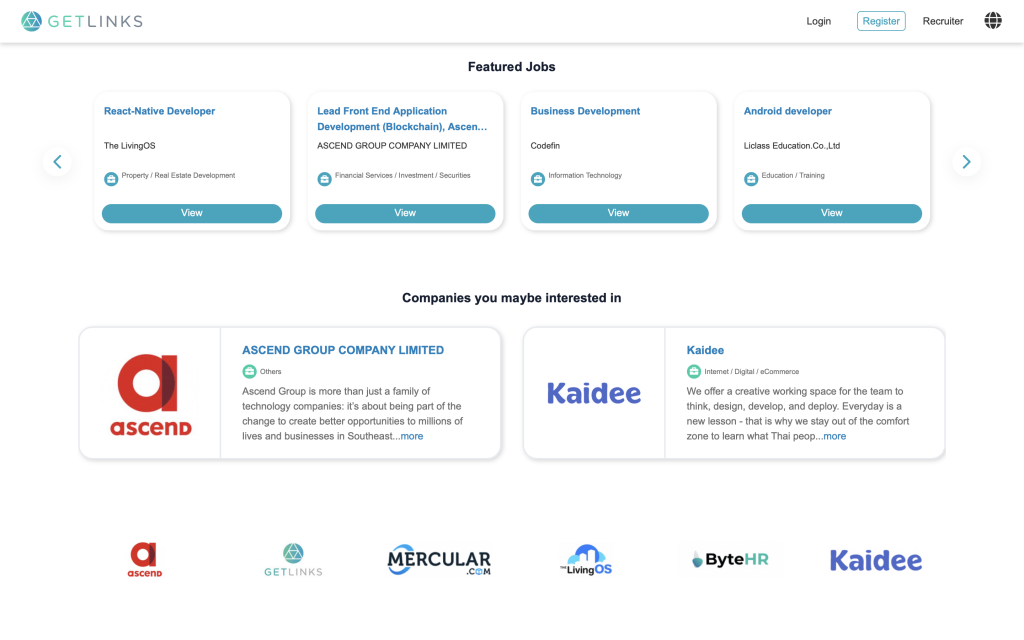Image resolution: width=1024 pixels, height=640 pixels.
Task: Open the Kaidee company page heading
Action: pos(705,350)
